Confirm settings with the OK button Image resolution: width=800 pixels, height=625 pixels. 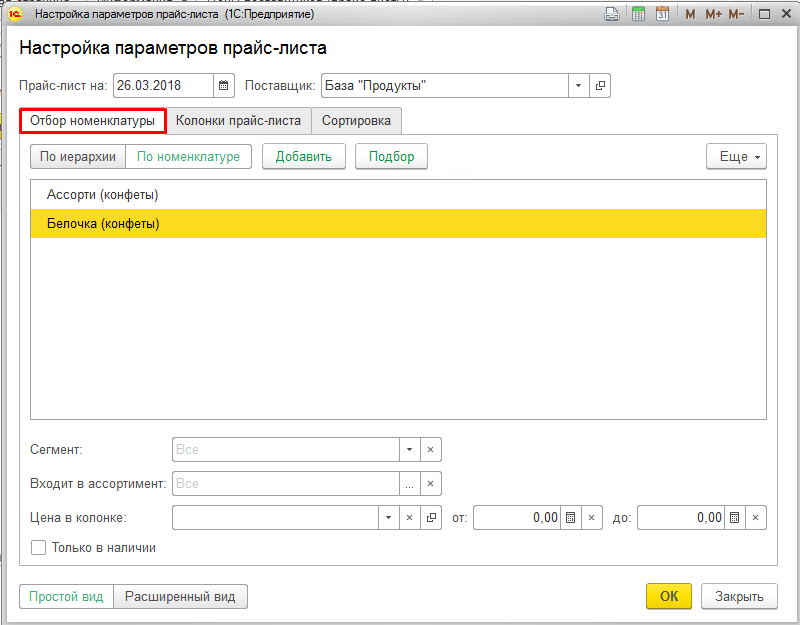[669, 597]
